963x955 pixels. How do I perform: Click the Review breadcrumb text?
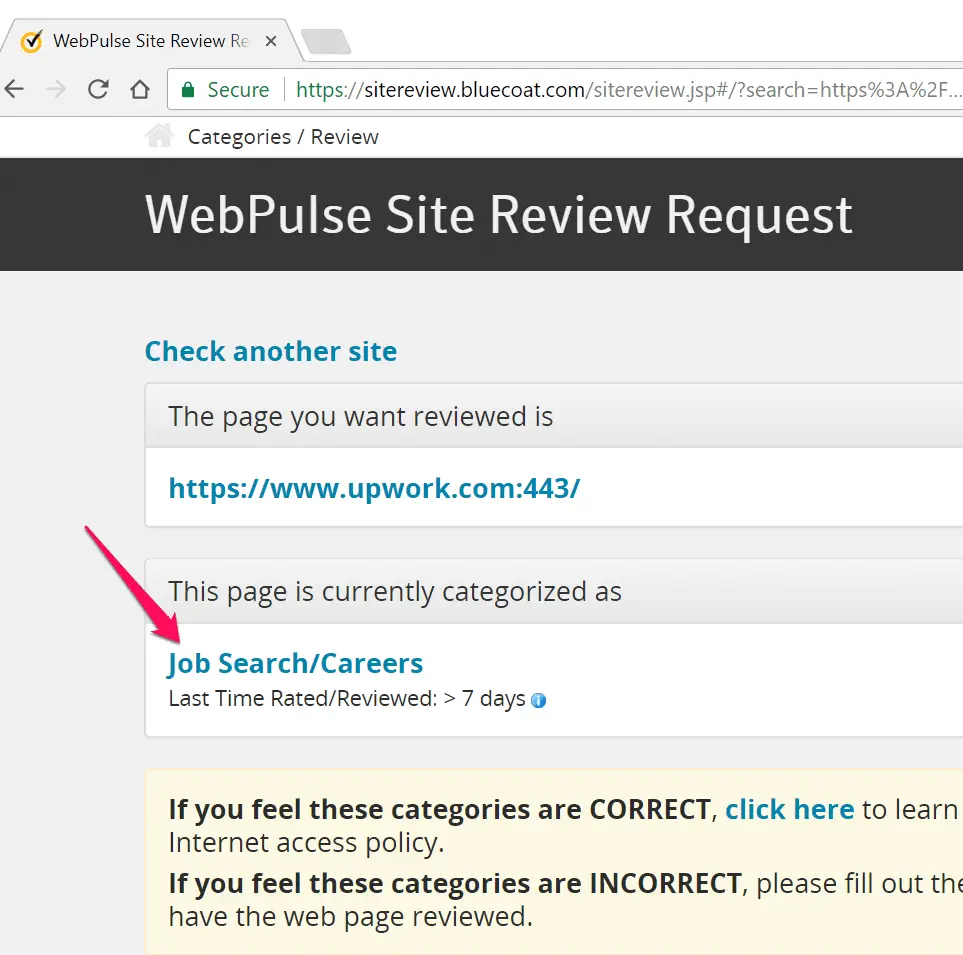(x=345, y=137)
